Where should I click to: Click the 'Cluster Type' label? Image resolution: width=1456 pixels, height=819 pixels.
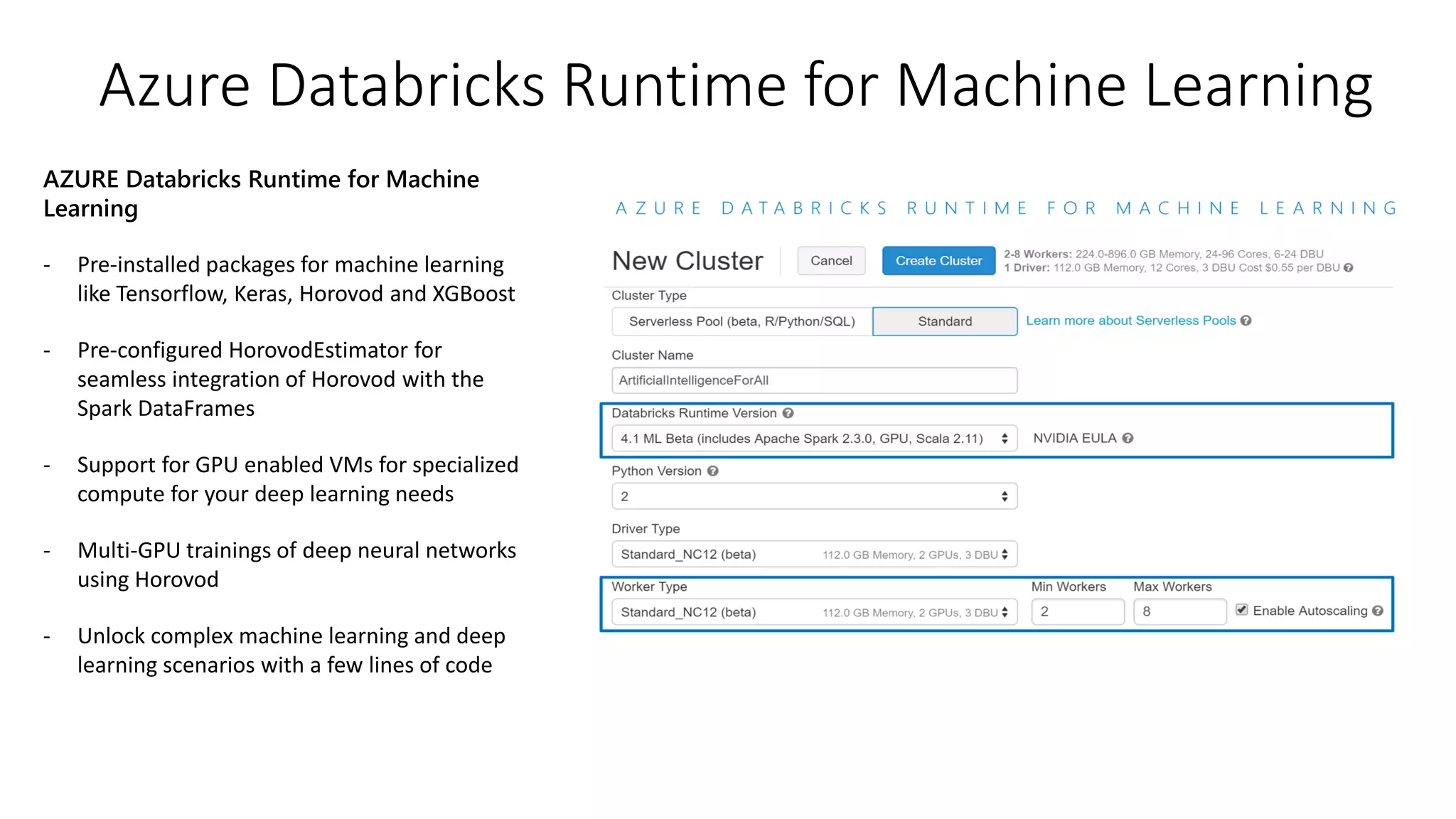click(649, 295)
